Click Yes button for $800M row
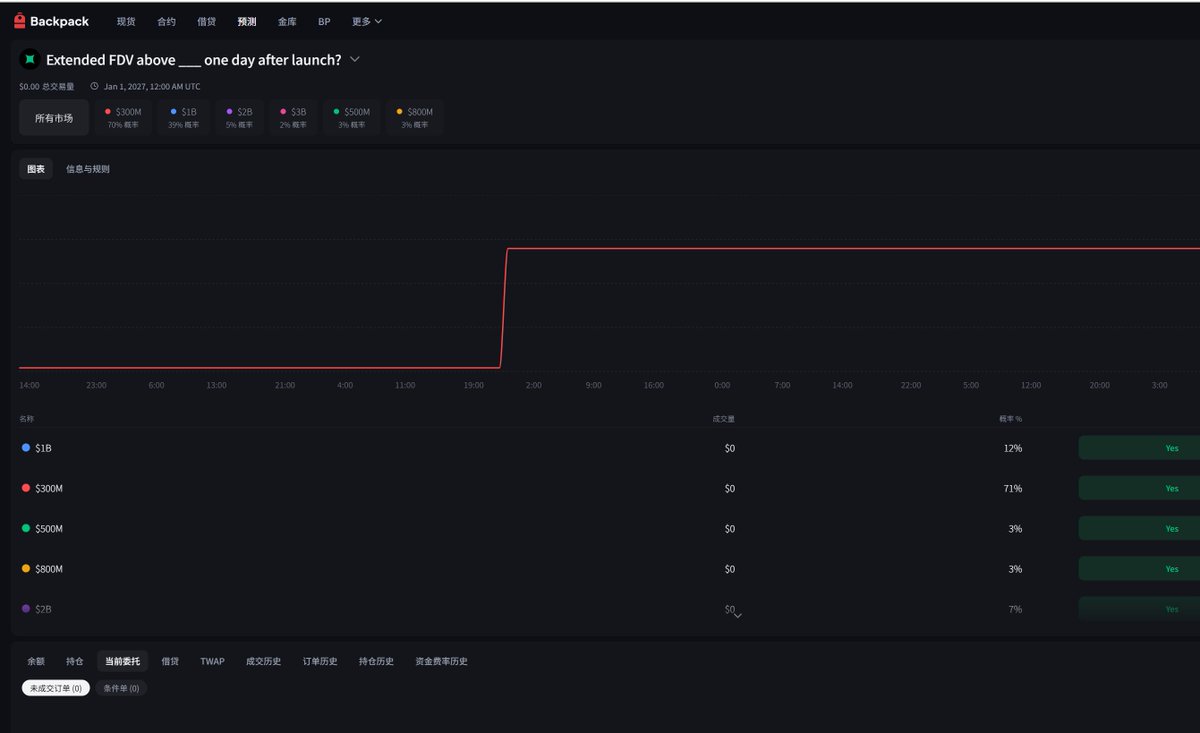Image resolution: width=1200 pixels, height=733 pixels. click(1139, 569)
